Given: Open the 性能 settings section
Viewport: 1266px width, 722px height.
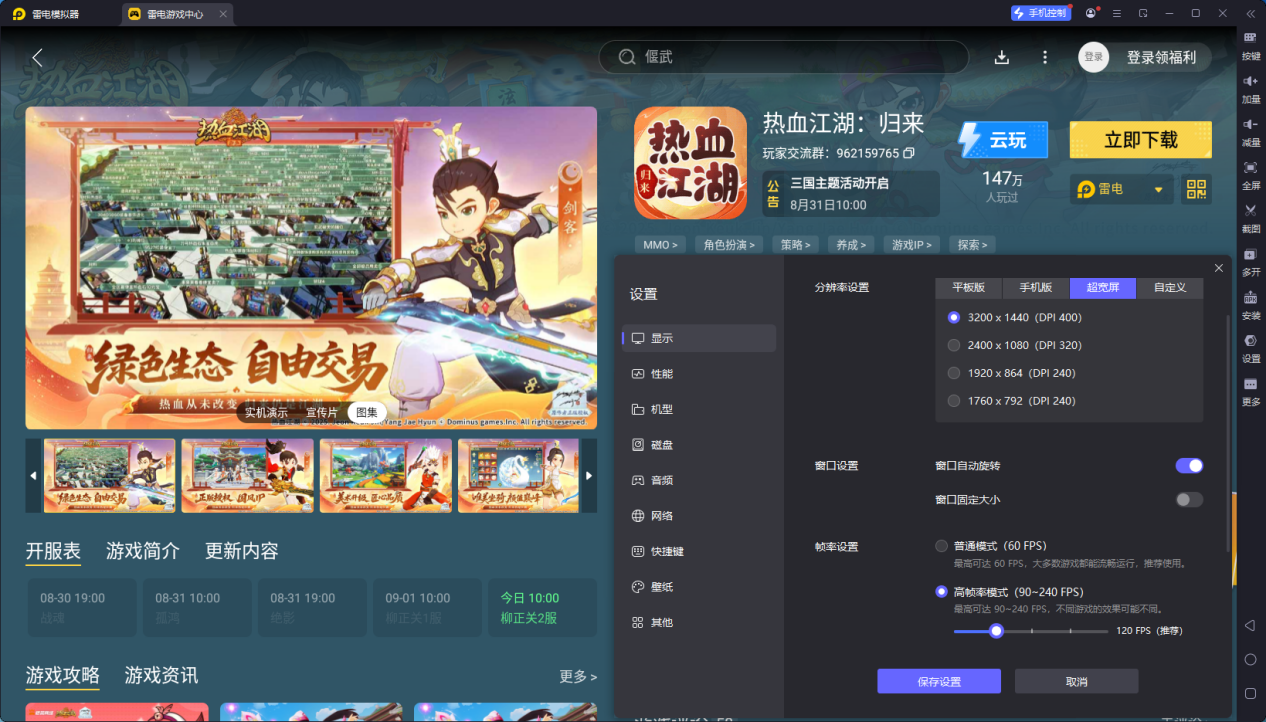Looking at the screenshot, I should [x=699, y=373].
